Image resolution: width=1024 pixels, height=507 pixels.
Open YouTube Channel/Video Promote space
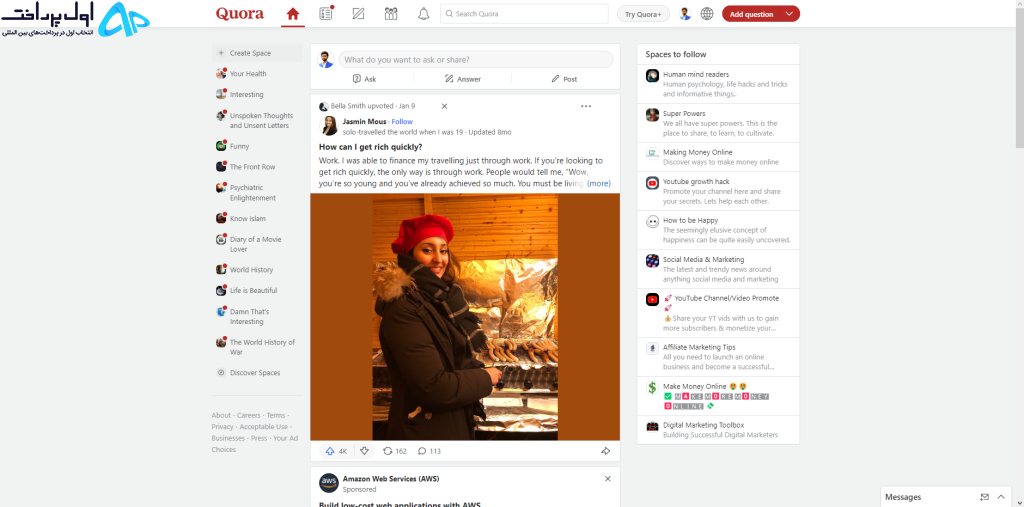click(x=718, y=313)
